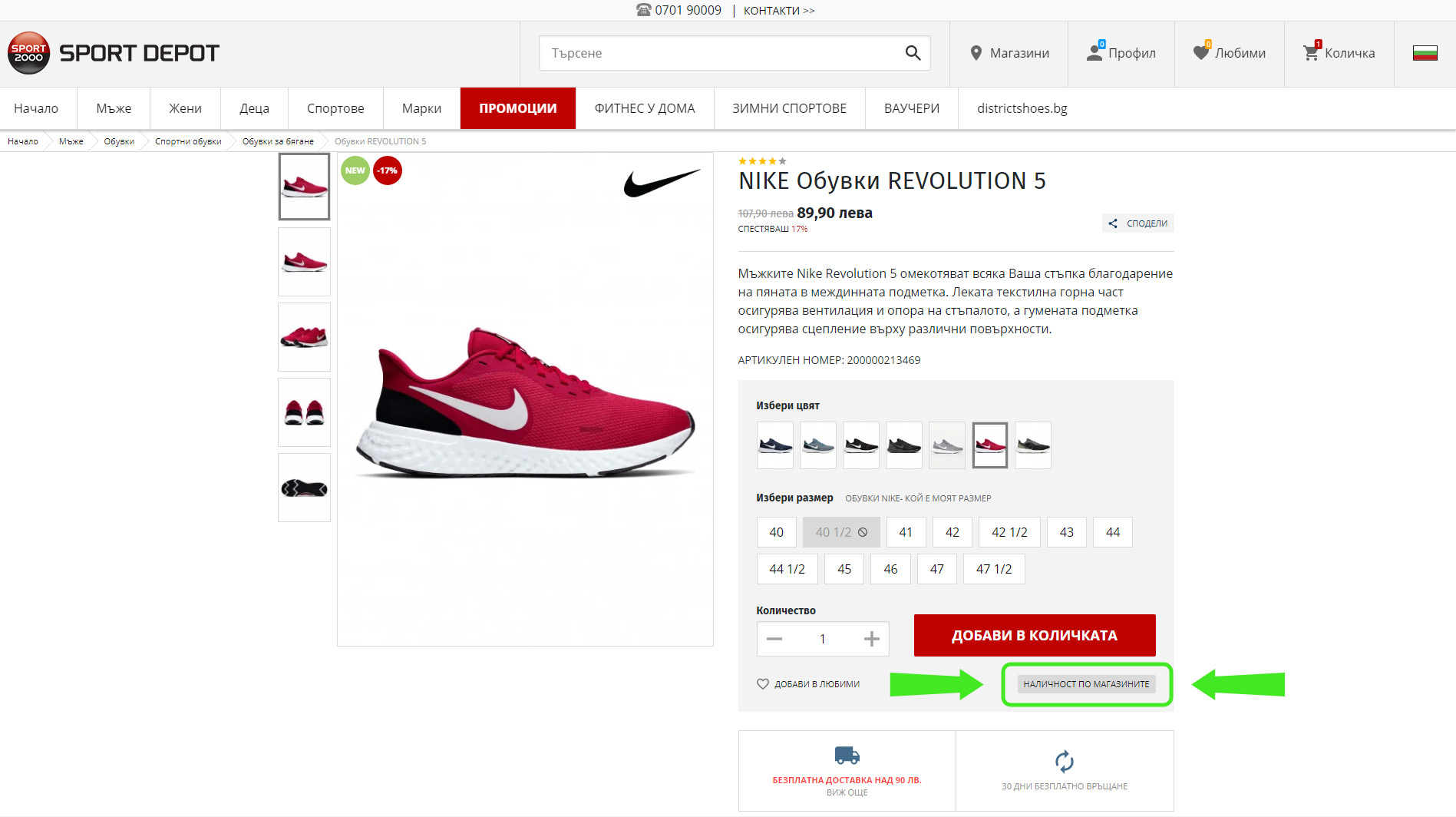This screenshot has width=1456, height=817.
Task: Click the product star rating
Action: tap(762, 161)
